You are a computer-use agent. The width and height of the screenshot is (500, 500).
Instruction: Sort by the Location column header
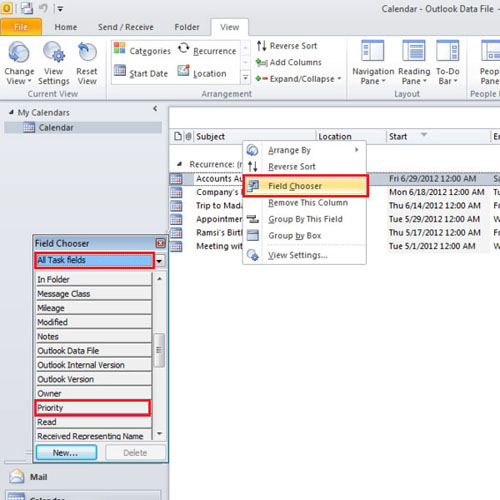(351, 136)
